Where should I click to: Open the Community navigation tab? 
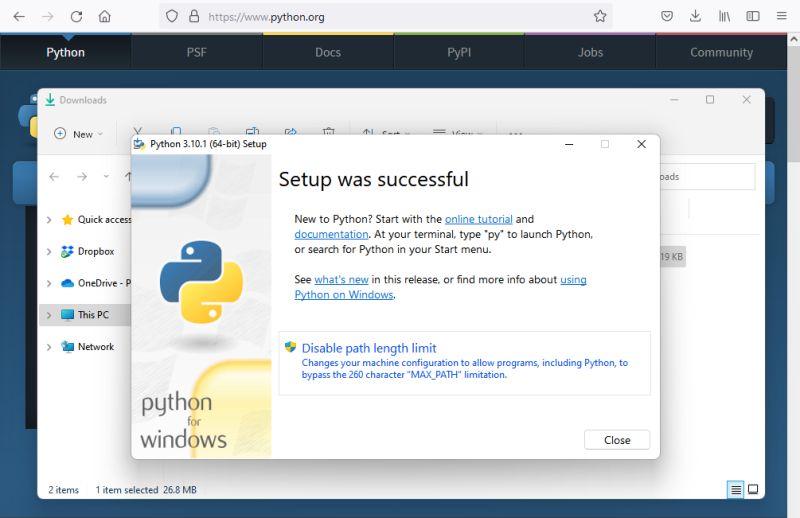[x=721, y=52]
